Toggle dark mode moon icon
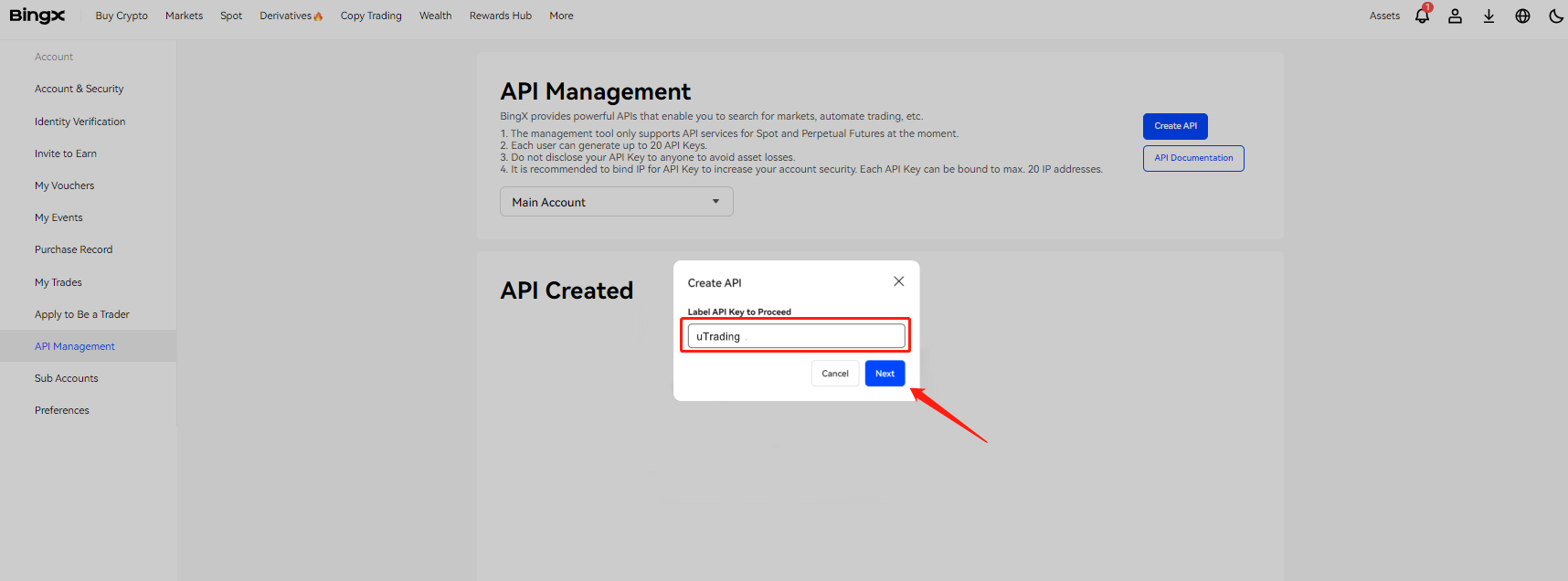1568x581 pixels. [x=1556, y=16]
